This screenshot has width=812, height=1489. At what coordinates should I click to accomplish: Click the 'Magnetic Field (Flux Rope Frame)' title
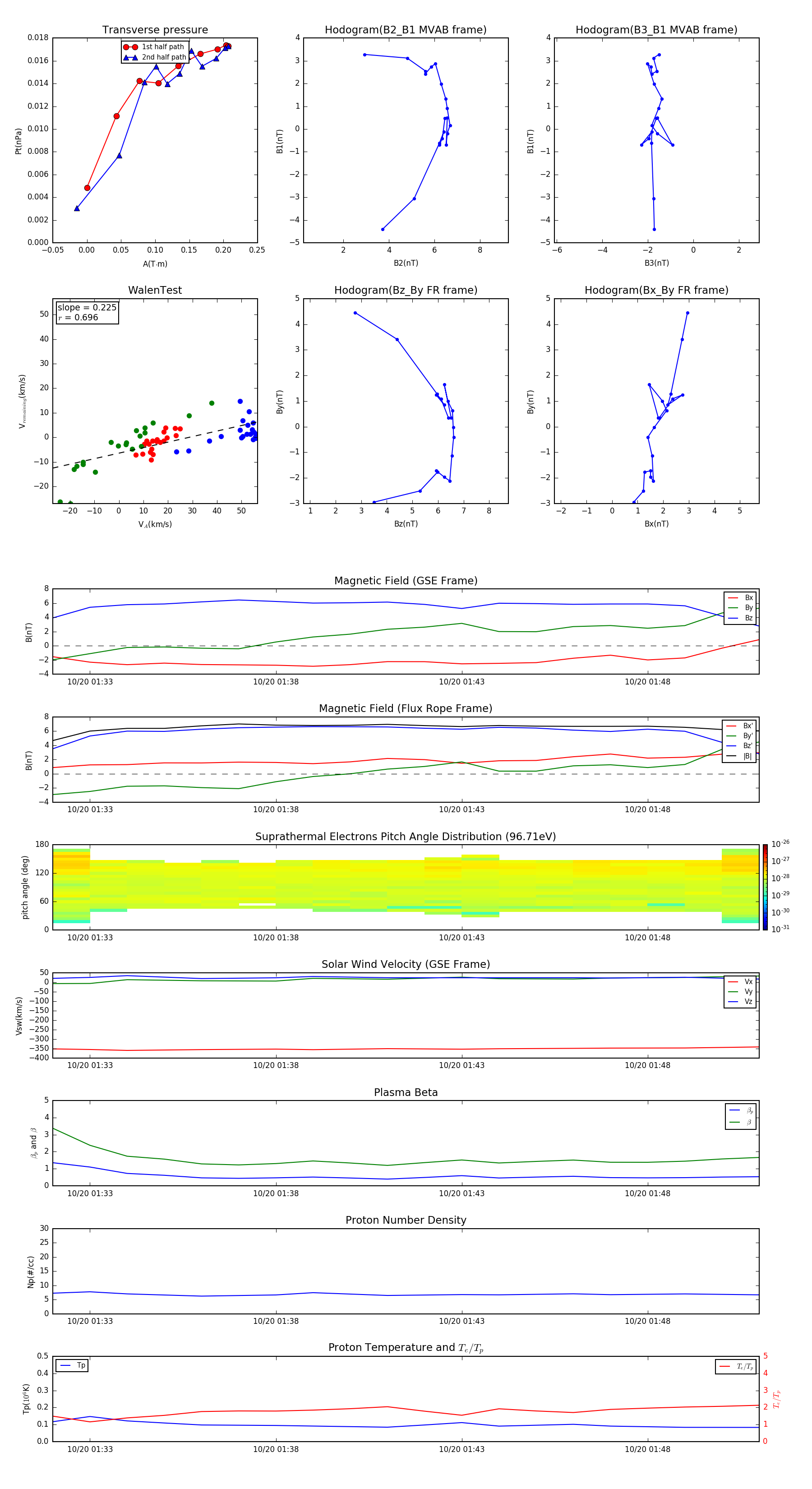(x=406, y=709)
